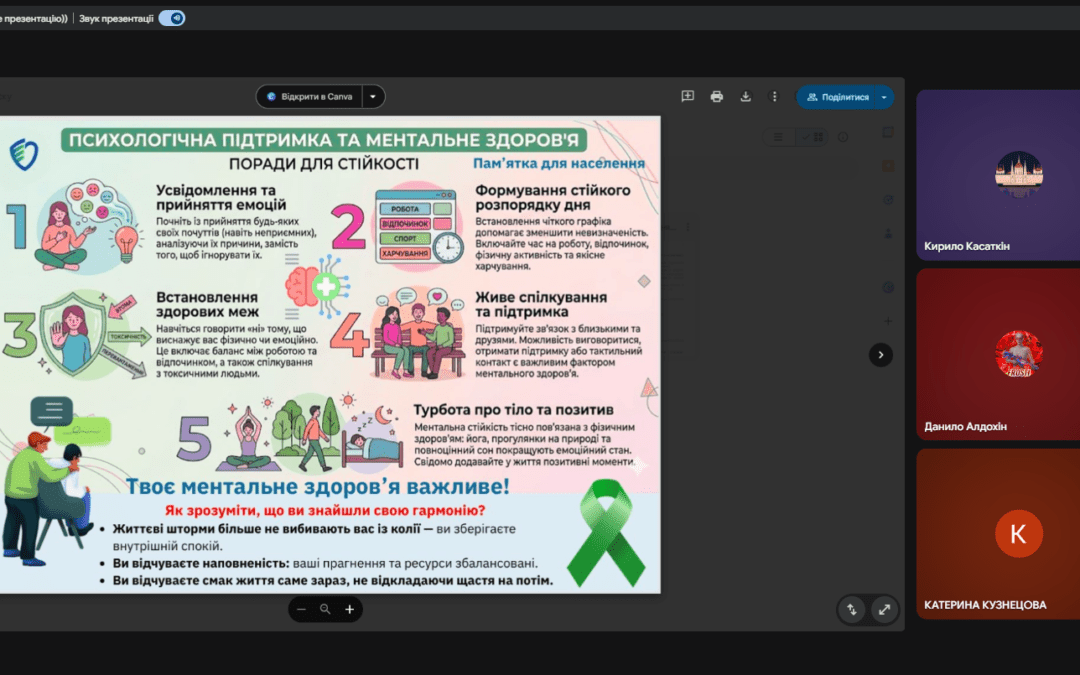Click Твоє ментальне здоров'я важливе! text

point(318,486)
